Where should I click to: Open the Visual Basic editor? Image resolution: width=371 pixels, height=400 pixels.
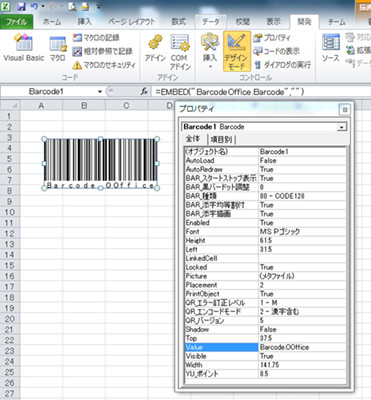tap(24, 47)
